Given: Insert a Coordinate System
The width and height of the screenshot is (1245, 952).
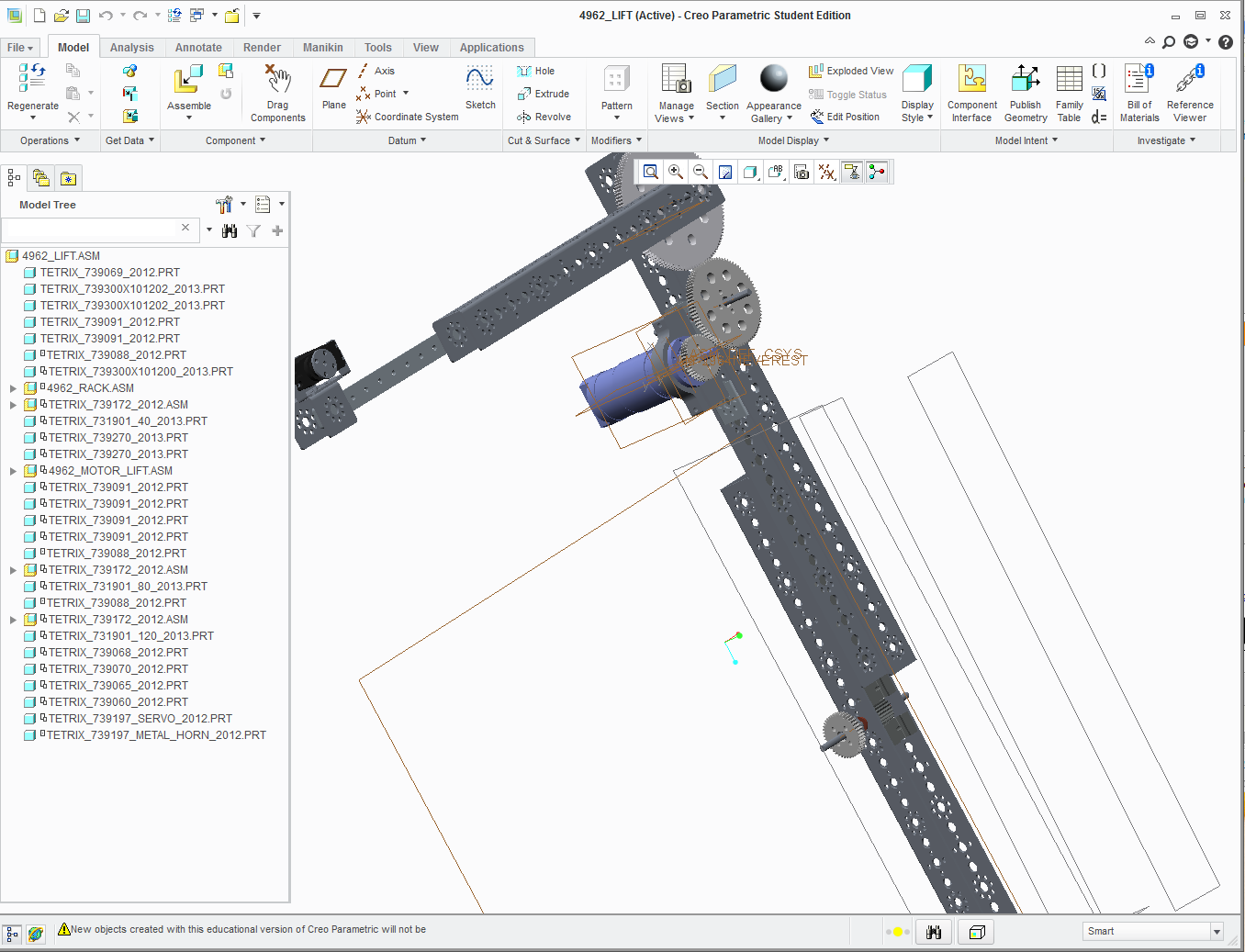Looking at the screenshot, I should (x=408, y=117).
